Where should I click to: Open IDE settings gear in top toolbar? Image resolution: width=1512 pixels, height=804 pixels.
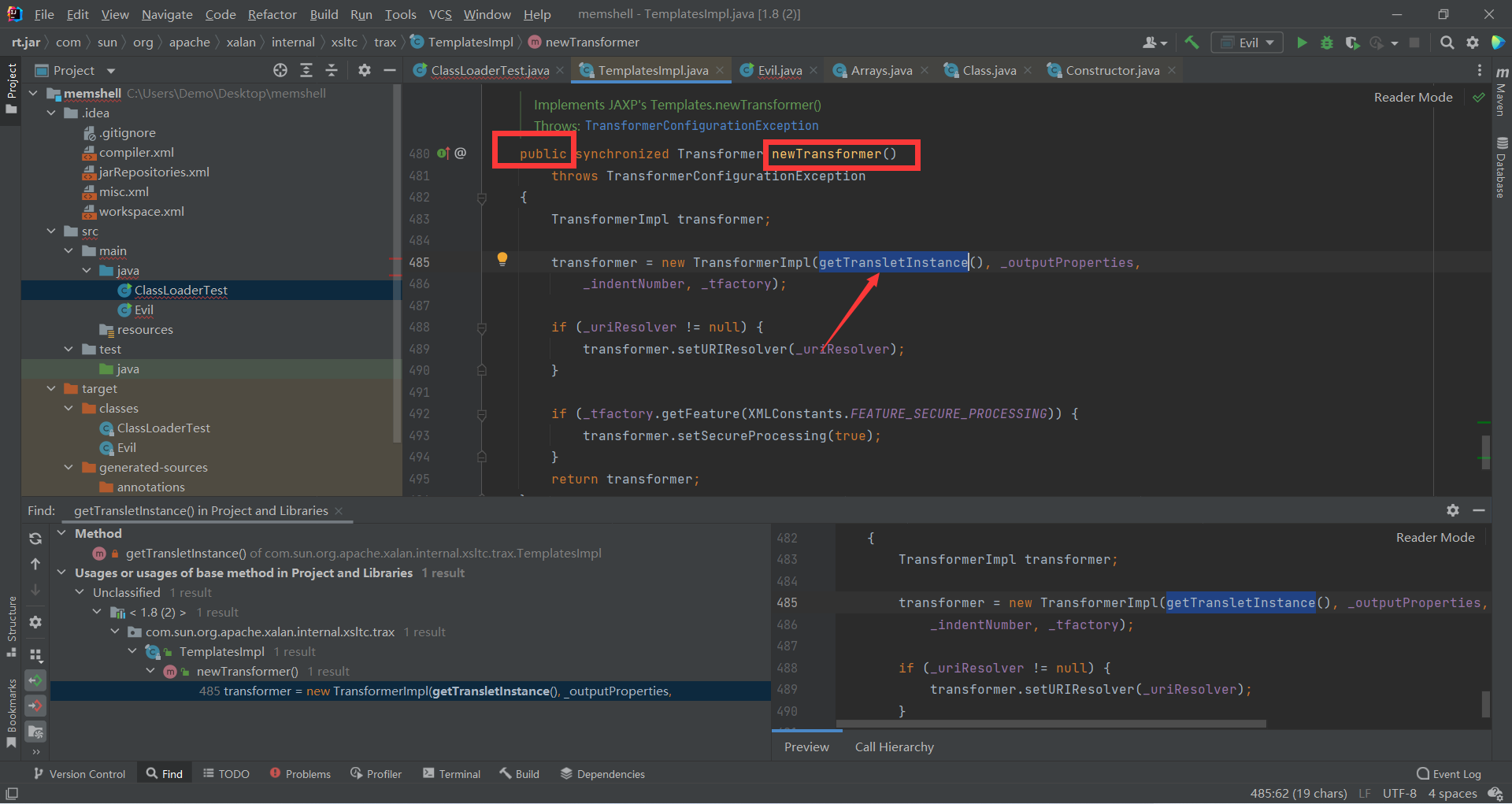tap(1473, 43)
